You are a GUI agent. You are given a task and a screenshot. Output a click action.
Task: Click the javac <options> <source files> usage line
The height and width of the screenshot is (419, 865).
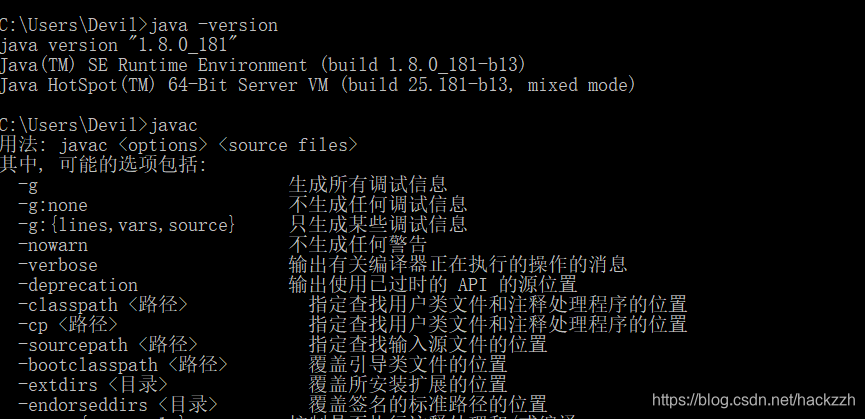[209, 145]
